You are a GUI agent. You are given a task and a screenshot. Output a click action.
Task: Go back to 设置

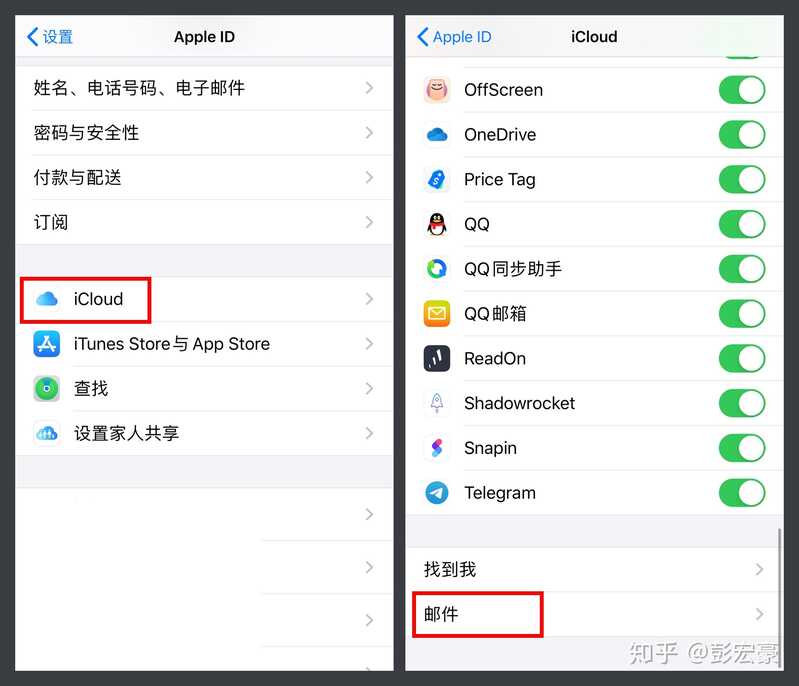point(50,37)
